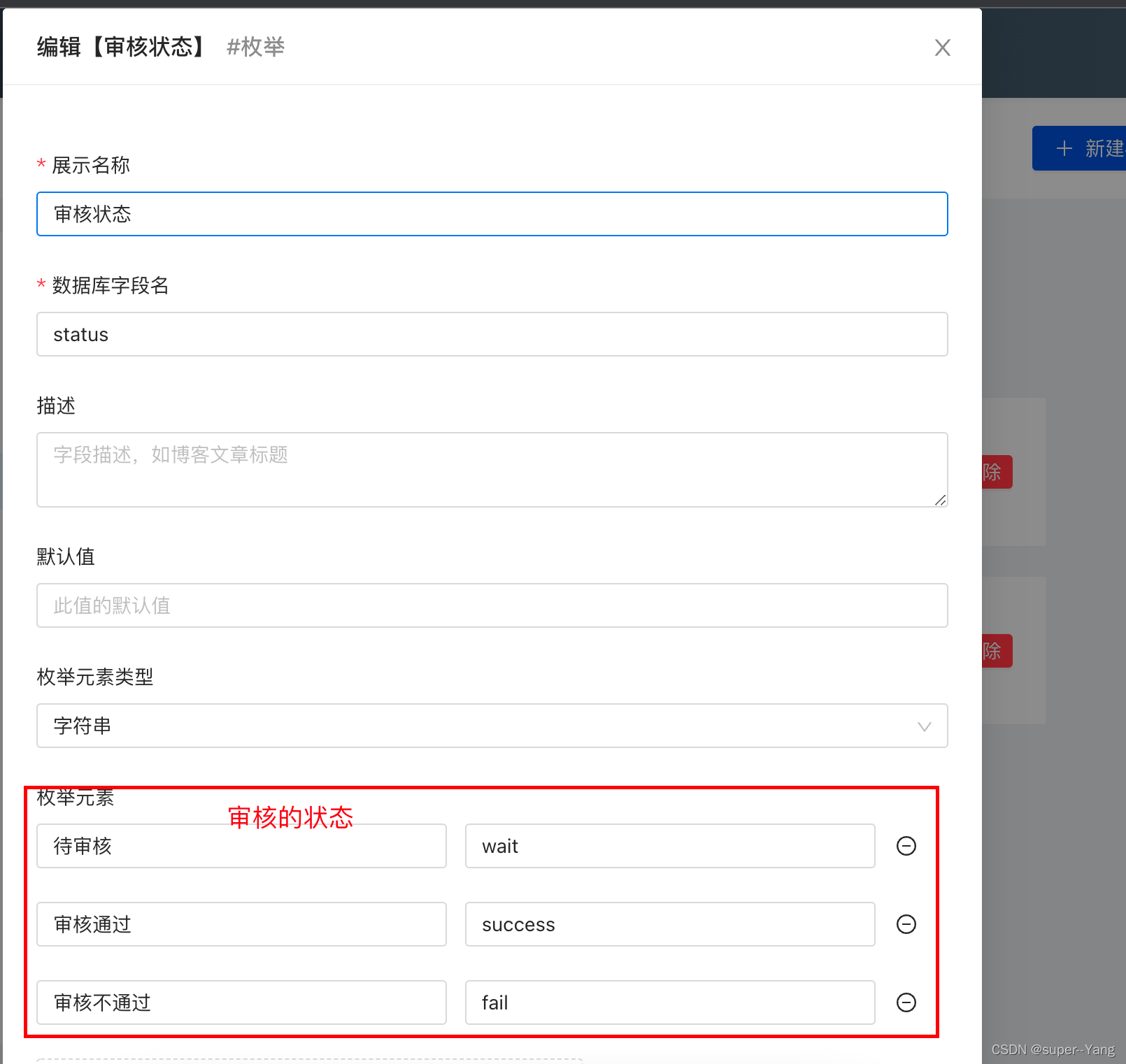Edit the wait enum value field
This screenshot has width=1126, height=1064.
point(670,846)
